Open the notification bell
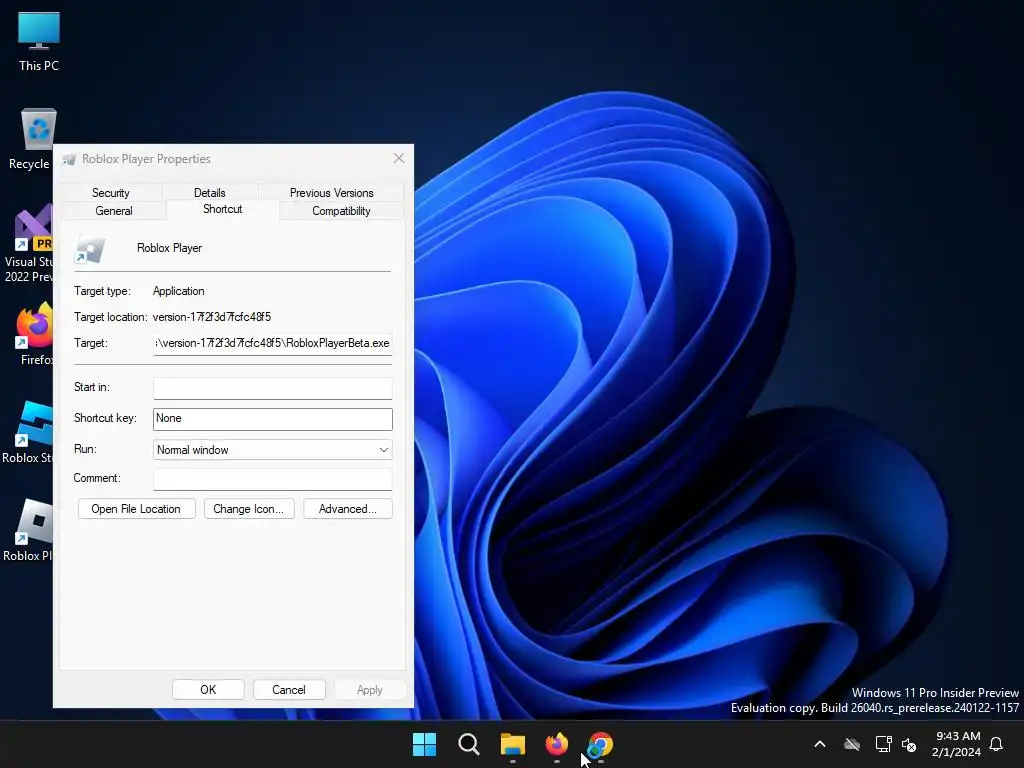The width and height of the screenshot is (1024, 768). pos(996,744)
